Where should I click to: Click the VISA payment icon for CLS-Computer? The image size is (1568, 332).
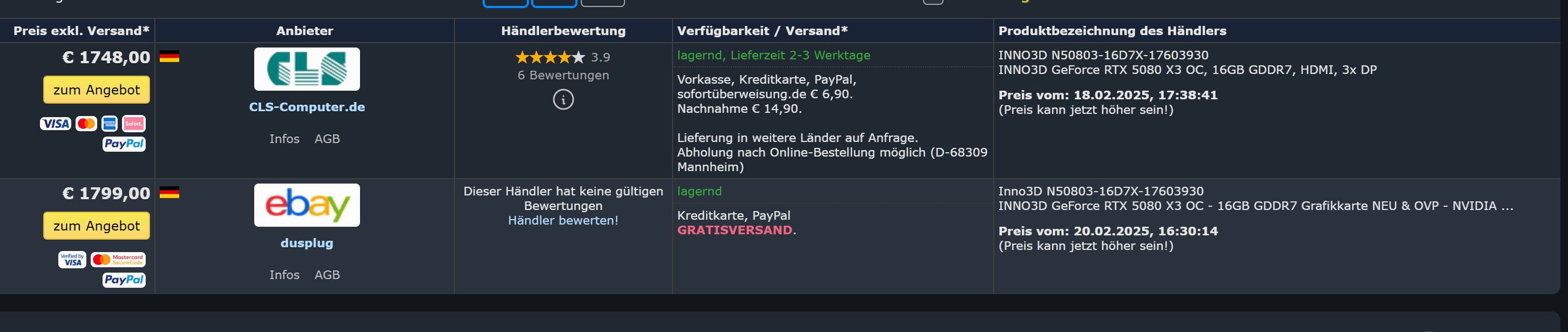56,124
